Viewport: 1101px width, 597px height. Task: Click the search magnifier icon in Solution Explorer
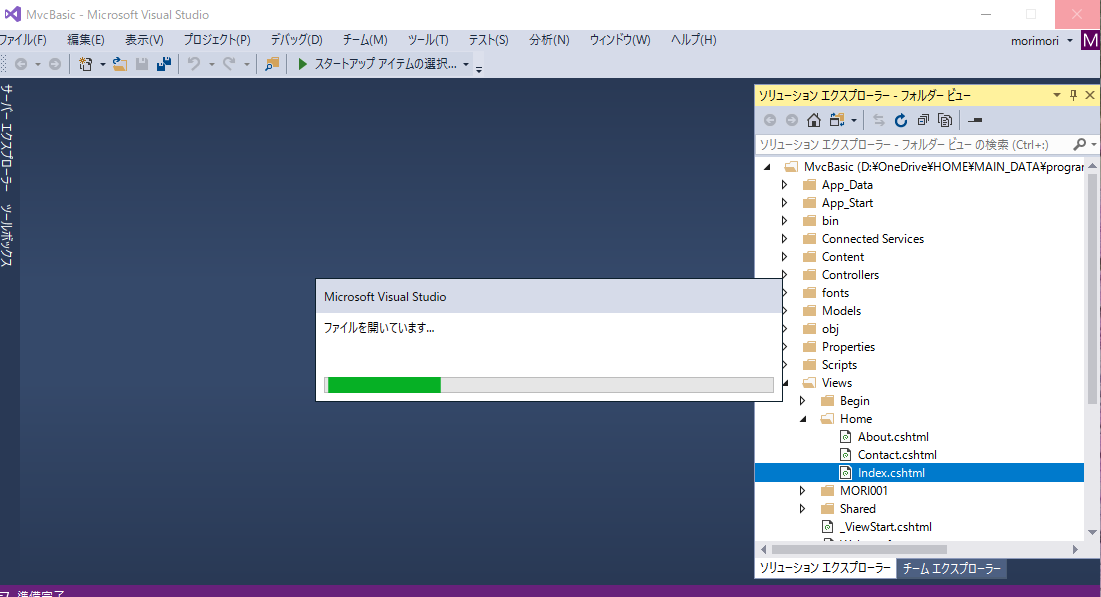click(x=1080, y=144)
